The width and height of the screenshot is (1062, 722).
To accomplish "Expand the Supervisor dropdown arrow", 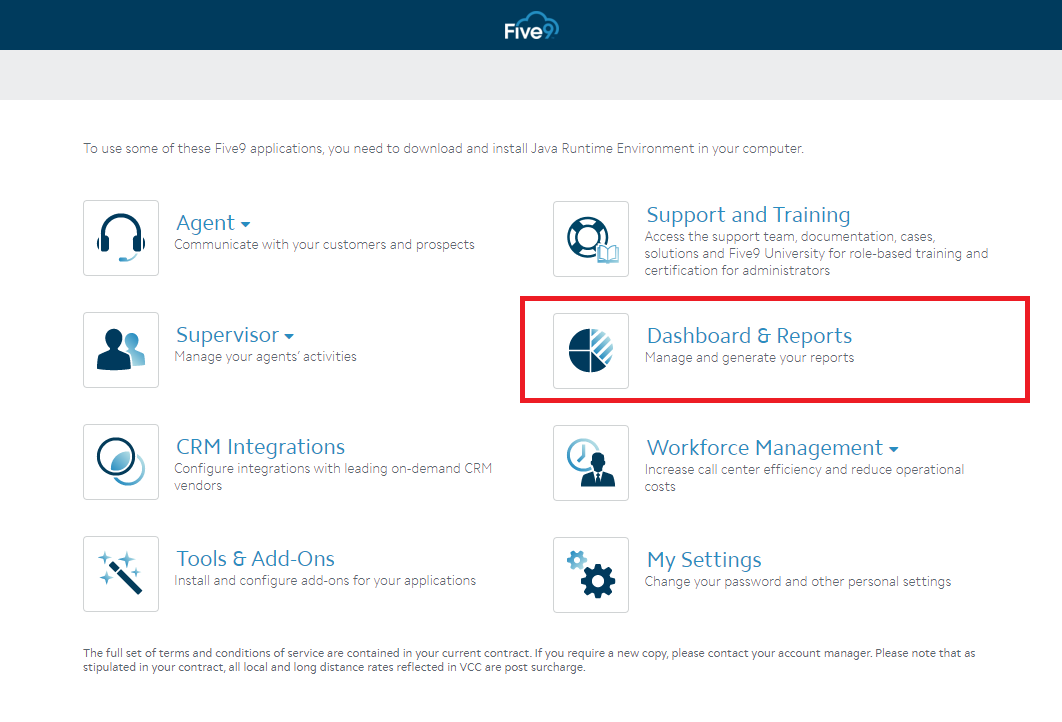I will [x=289, y=336].
